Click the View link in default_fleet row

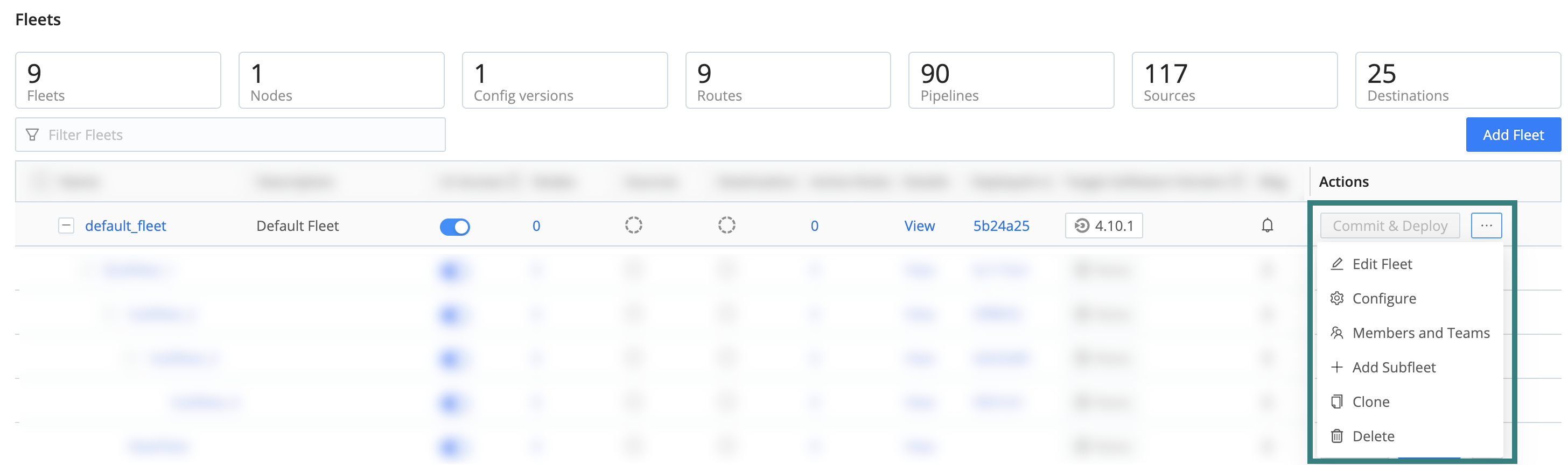coord(919,226)
